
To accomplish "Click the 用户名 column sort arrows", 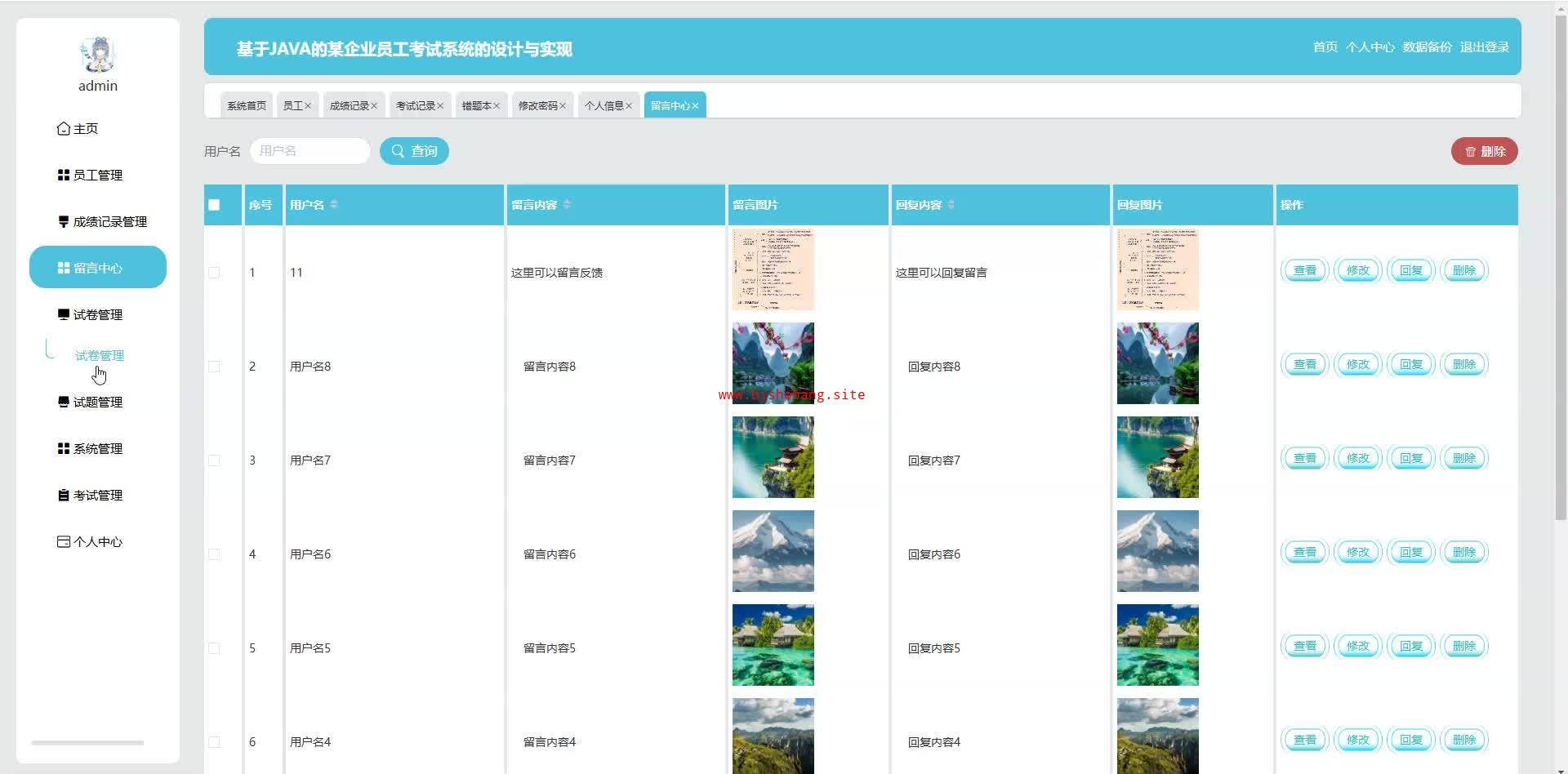I will click(334, 204).
